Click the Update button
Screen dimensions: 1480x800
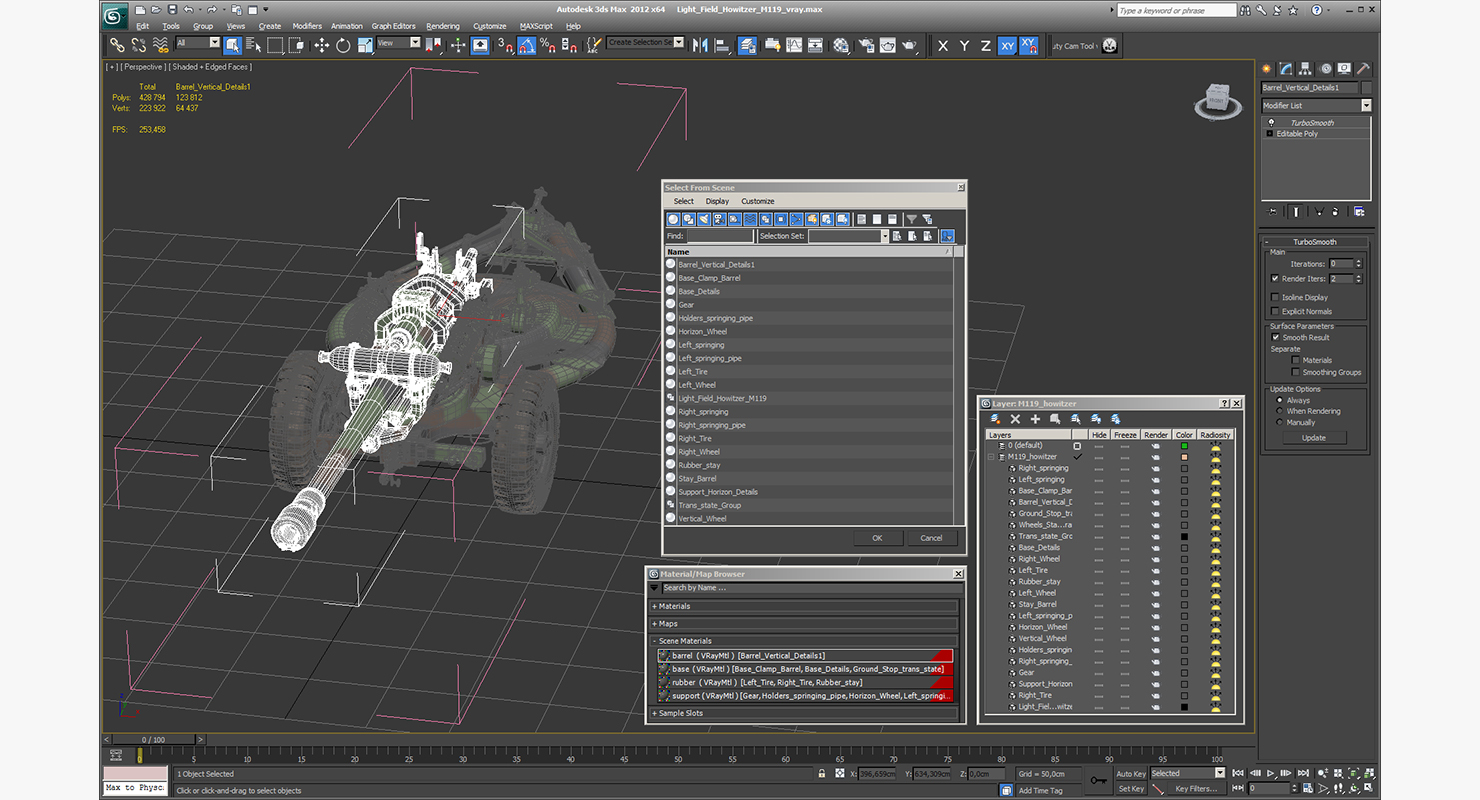point(1314,438)
